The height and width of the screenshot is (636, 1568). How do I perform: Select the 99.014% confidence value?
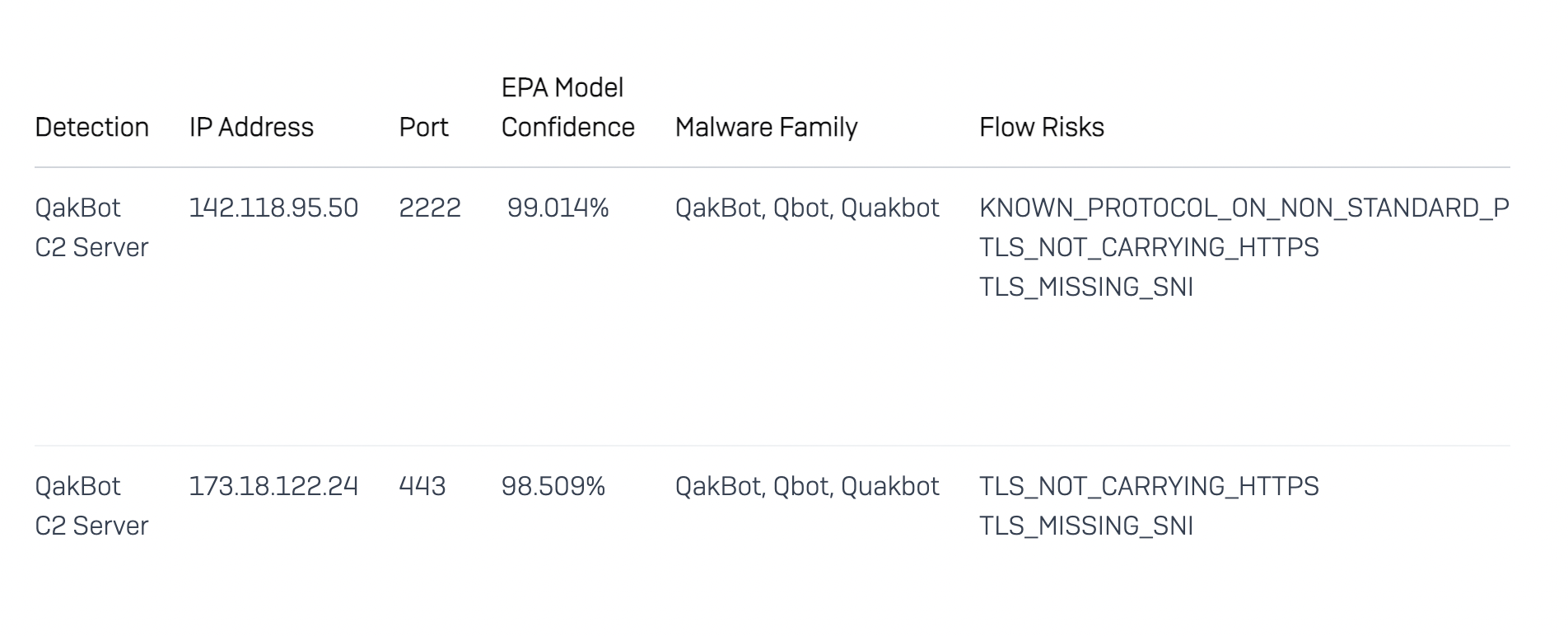558,208
